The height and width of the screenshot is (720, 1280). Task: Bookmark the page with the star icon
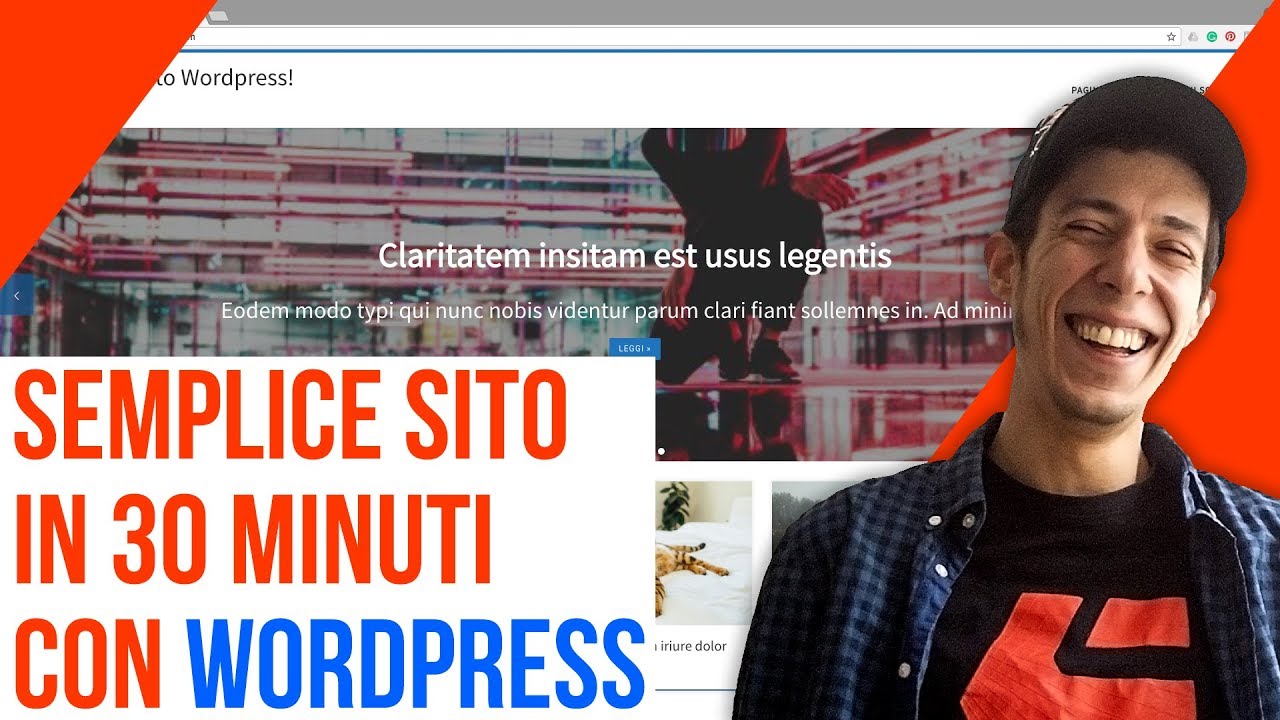tap(1171, 36)
